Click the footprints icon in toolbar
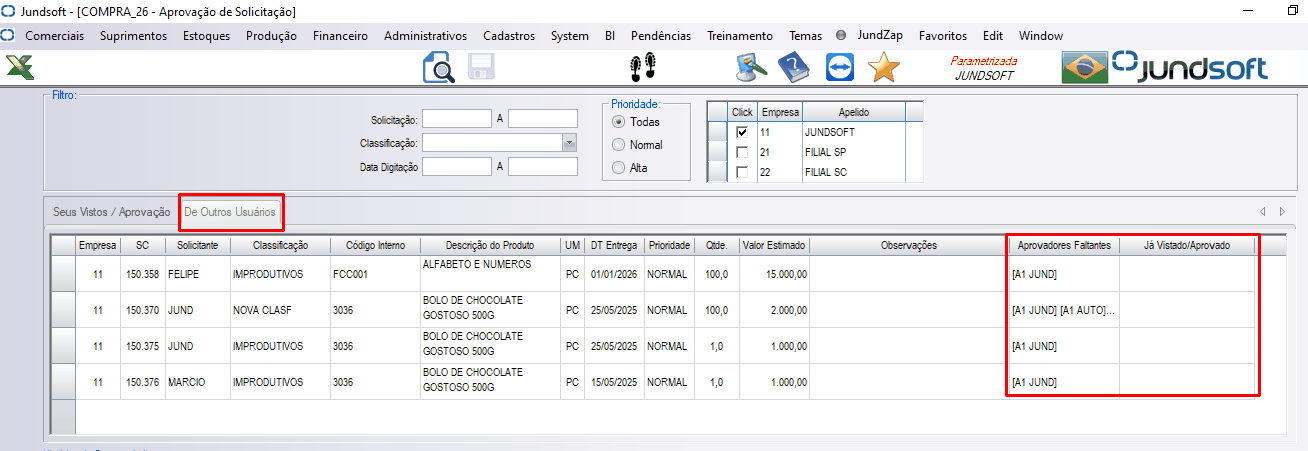Screen dimensions: 1308x451 pos(641,68)
